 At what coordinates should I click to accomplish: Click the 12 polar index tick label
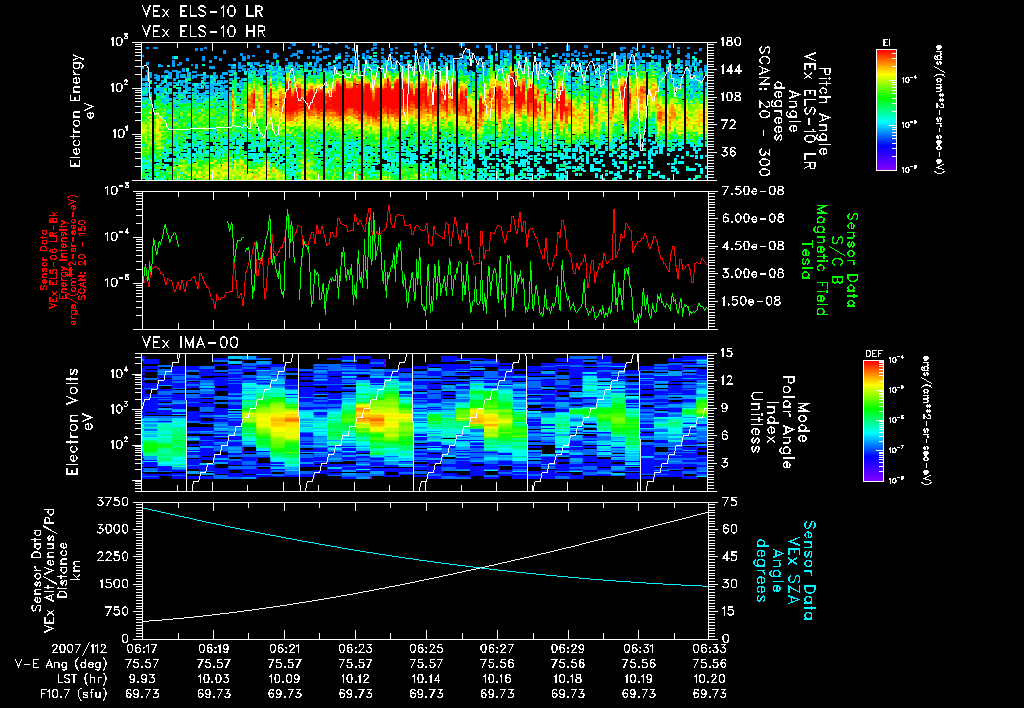(x=728, y=380)
